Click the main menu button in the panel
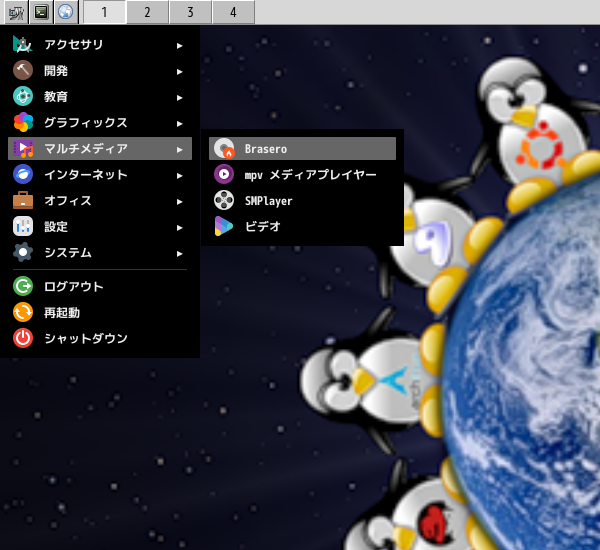Screen dimensions: 600x550 pos(16,12)
